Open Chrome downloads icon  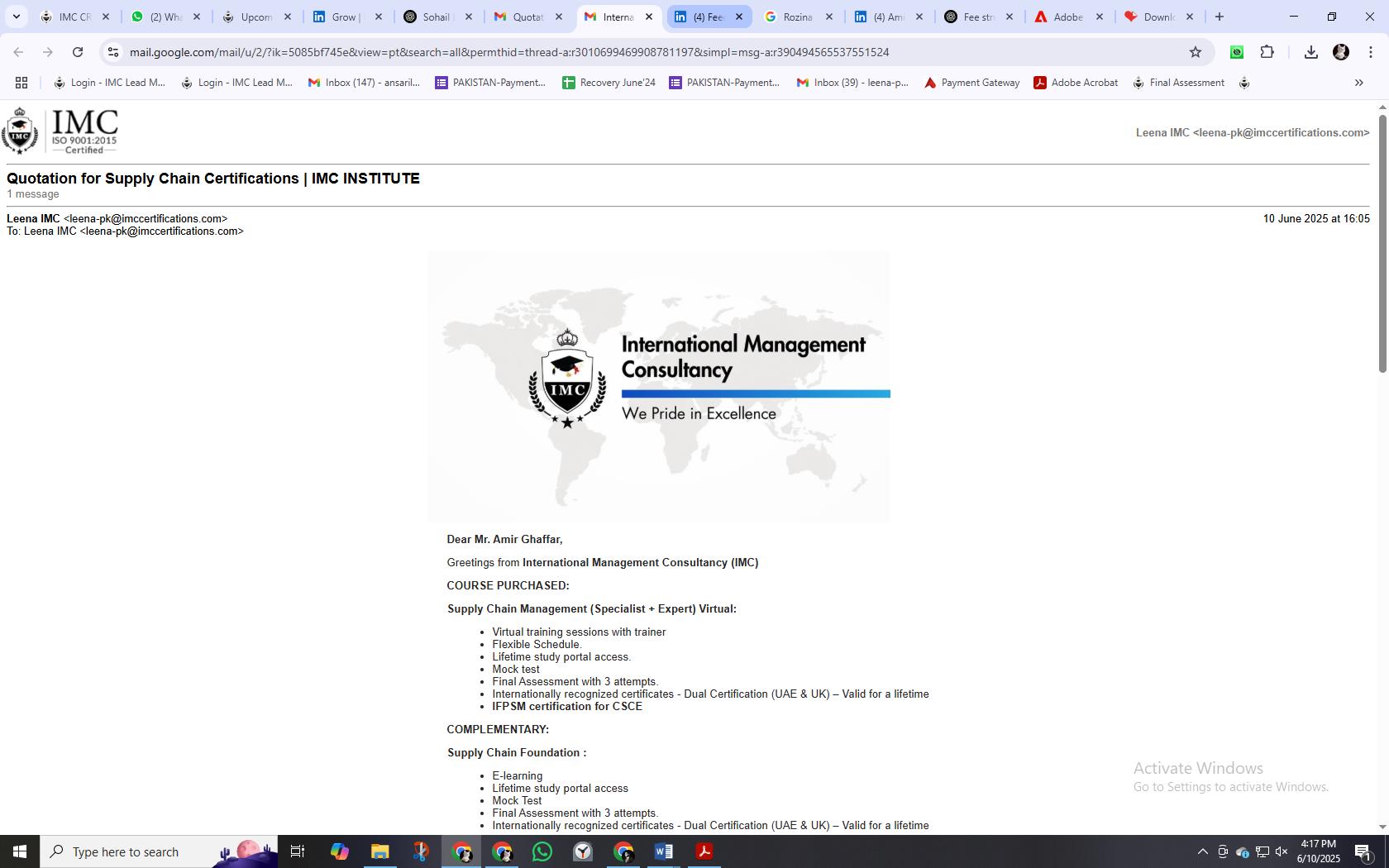[x=1310, y=52]
